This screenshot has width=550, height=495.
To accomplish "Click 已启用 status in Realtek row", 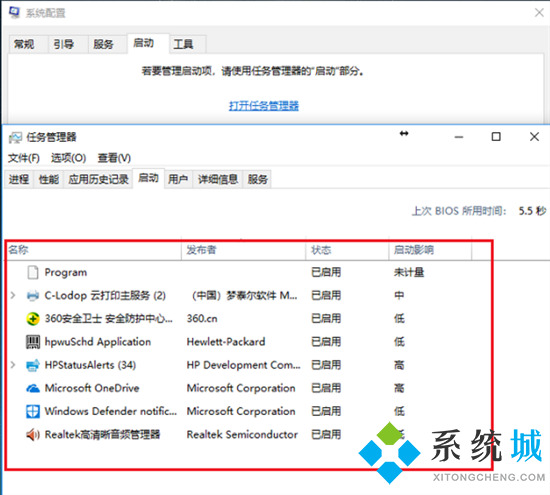I will click(326, 434).
